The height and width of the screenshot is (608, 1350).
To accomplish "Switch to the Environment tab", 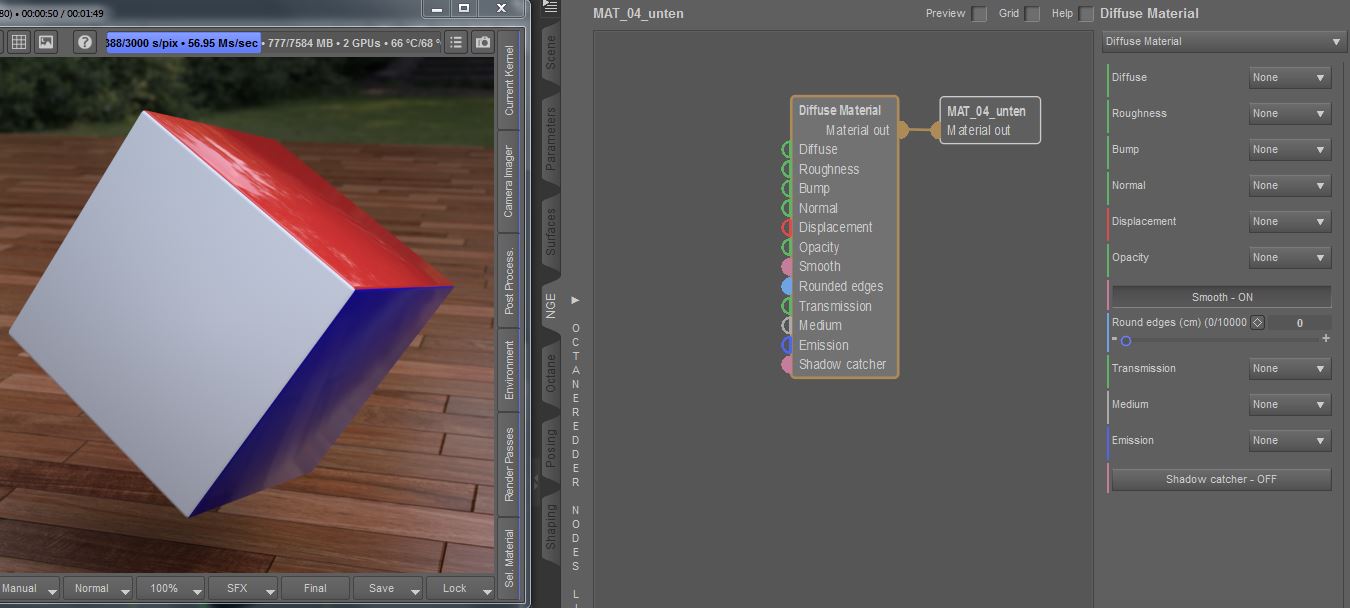I will point(509,370).
